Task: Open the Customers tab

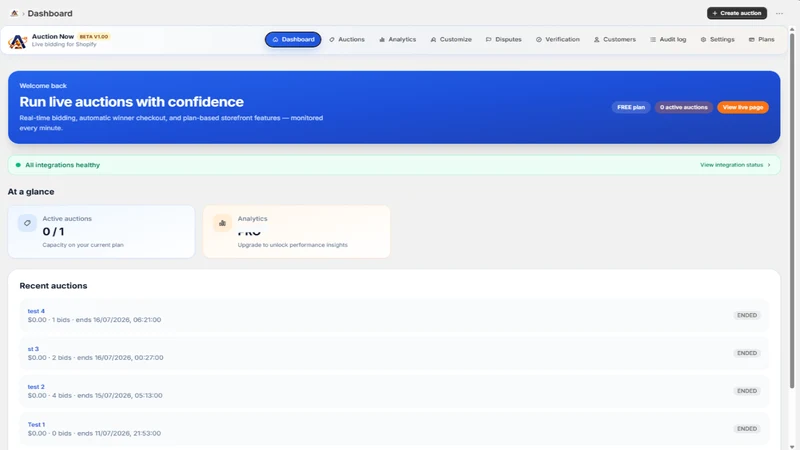Action: (x=615, y=39)
